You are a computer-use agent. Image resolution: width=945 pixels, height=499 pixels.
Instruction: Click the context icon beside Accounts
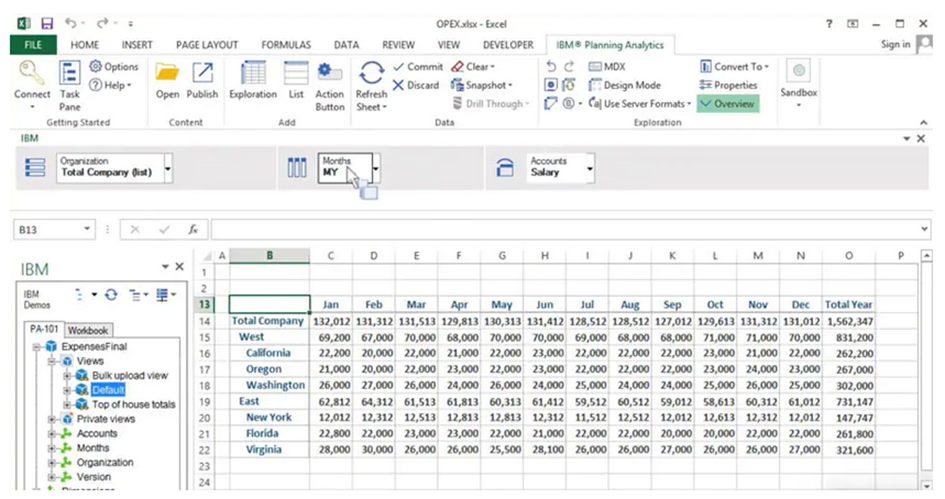pyautogui.click(x=504, y=167)
